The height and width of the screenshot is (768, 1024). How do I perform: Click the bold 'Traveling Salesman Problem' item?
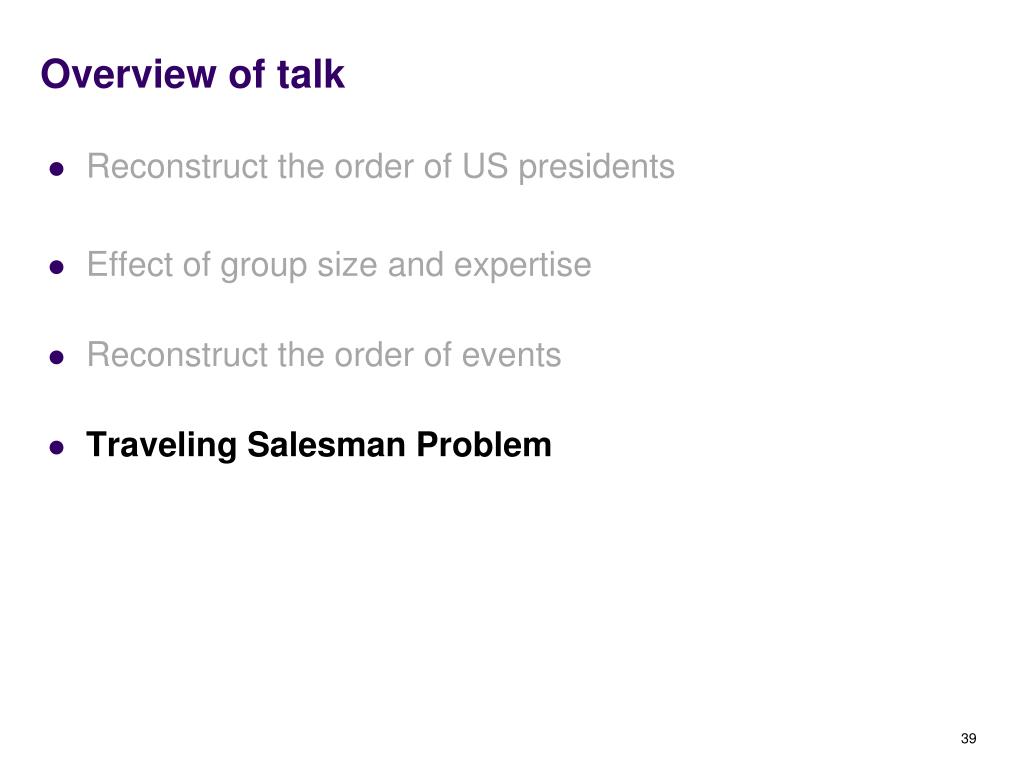pos(319,446)
